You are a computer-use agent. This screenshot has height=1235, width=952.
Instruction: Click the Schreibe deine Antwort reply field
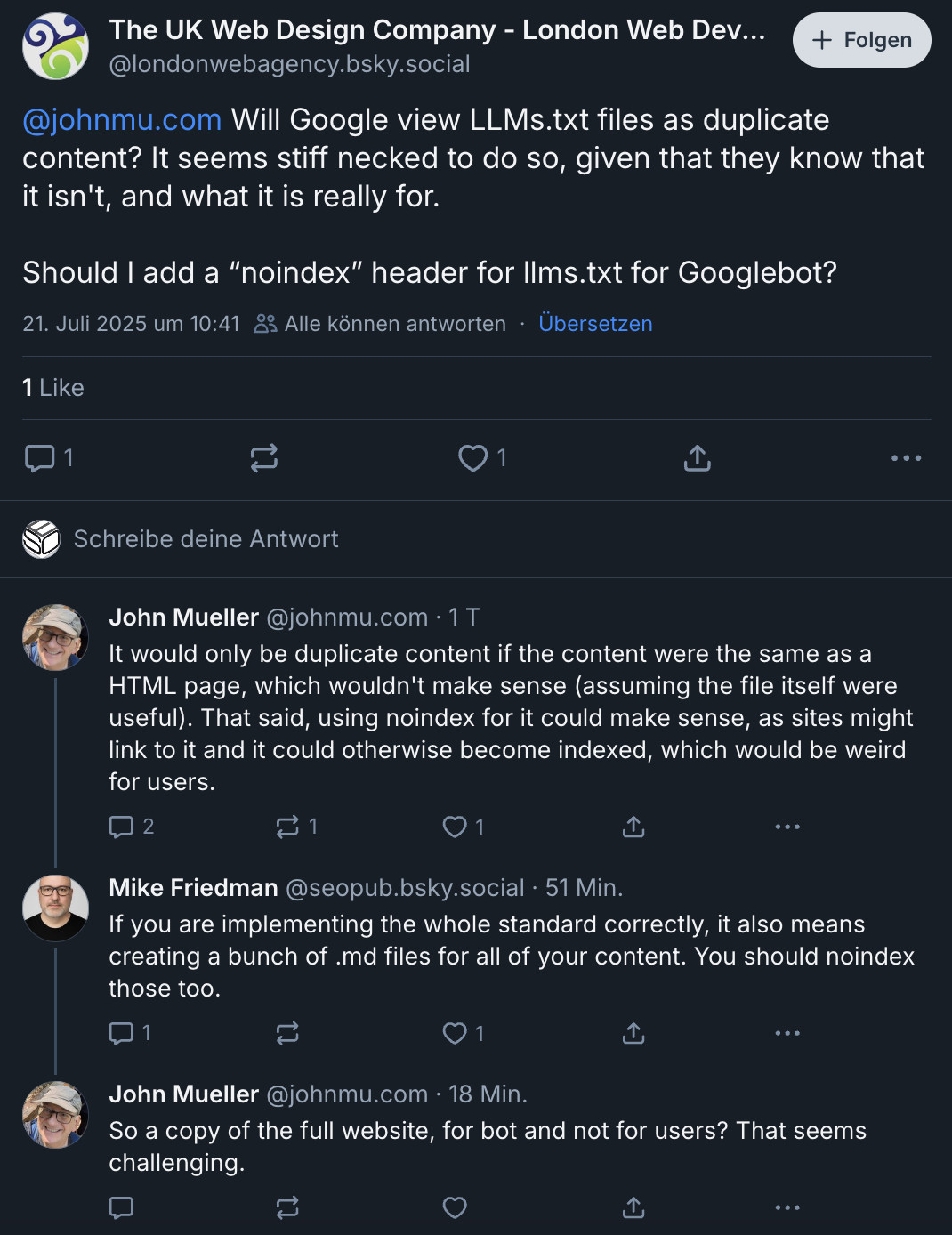[206, 539]
